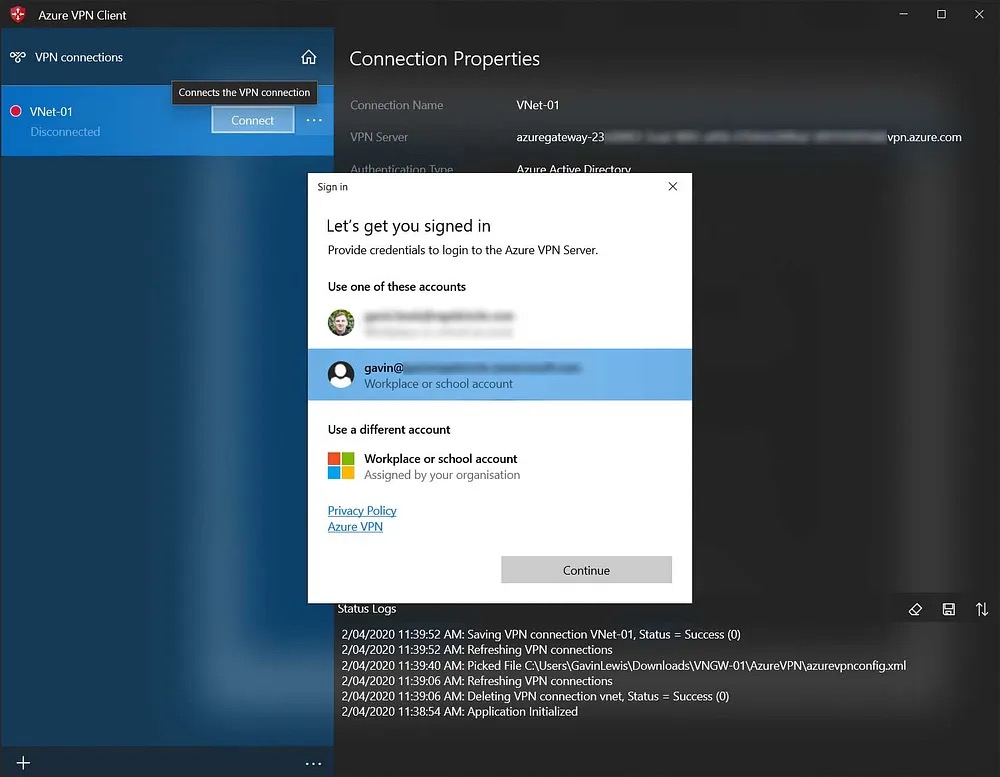Open the bottom-left panel ellipsis menu
Viewport: 1000px width, 777px height.
point(313,764)
